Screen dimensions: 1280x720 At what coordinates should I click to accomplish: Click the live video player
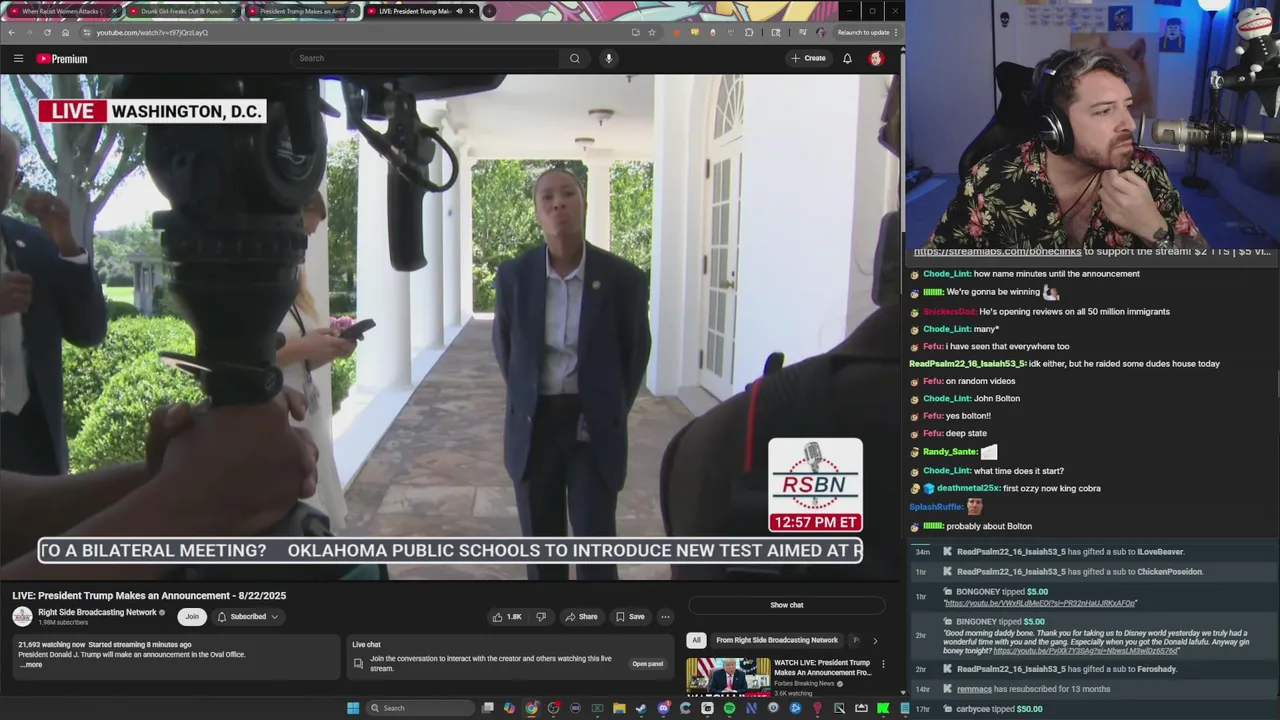[x=450, y=327]
